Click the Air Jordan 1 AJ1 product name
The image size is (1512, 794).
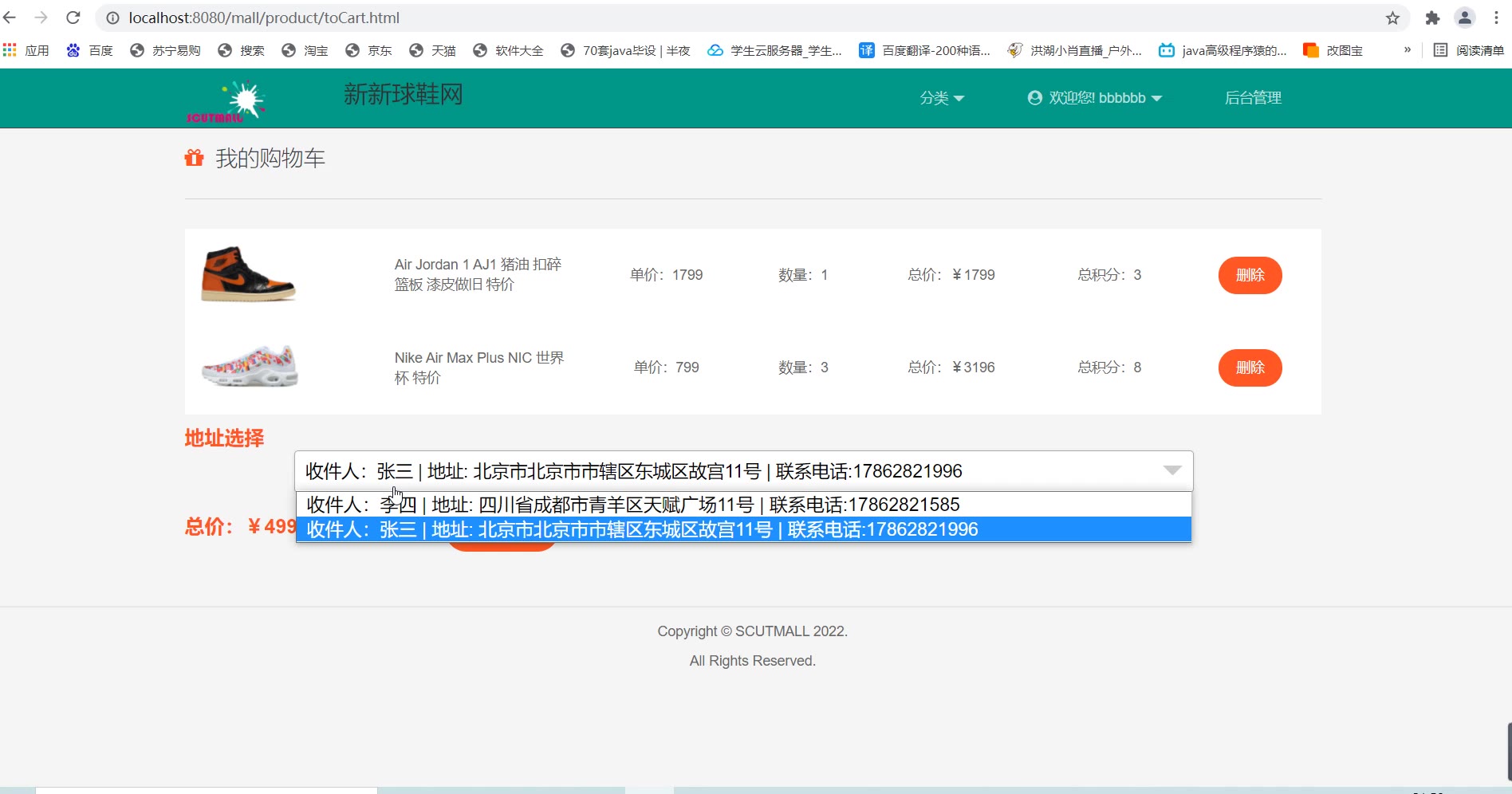tap(478, 274)
